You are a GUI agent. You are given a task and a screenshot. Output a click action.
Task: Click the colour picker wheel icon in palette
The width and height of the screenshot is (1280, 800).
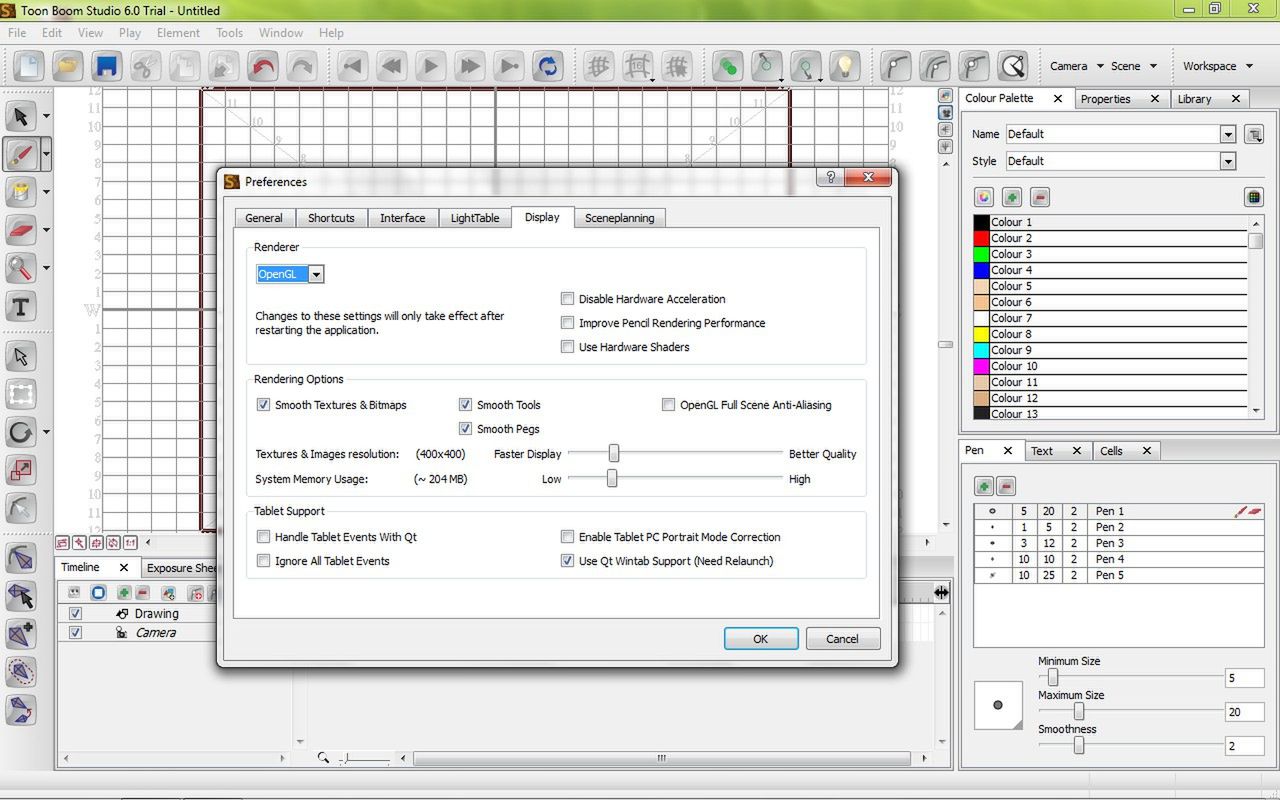click(984, 197)
